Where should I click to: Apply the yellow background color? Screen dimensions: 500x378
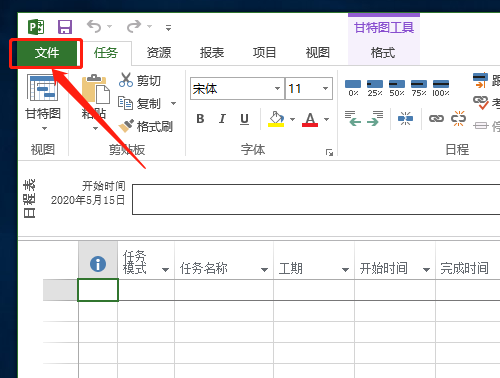pos(276,119)
